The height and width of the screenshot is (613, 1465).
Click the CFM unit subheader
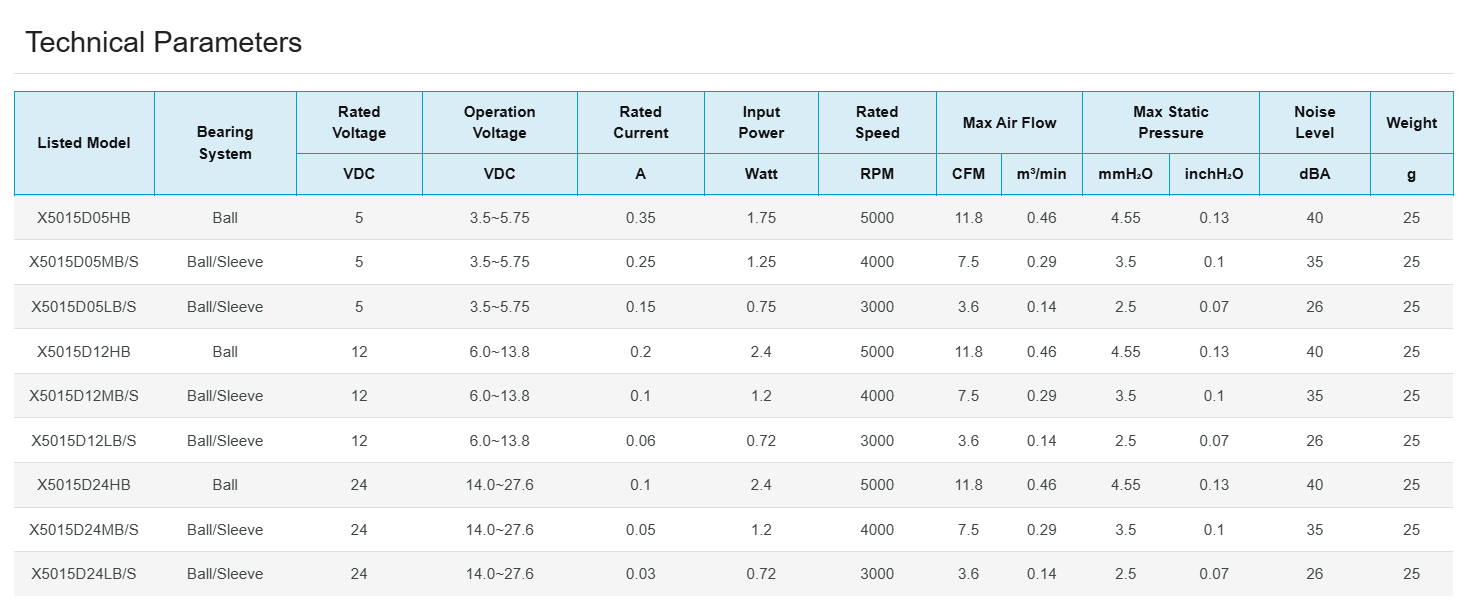coord(968,174)
